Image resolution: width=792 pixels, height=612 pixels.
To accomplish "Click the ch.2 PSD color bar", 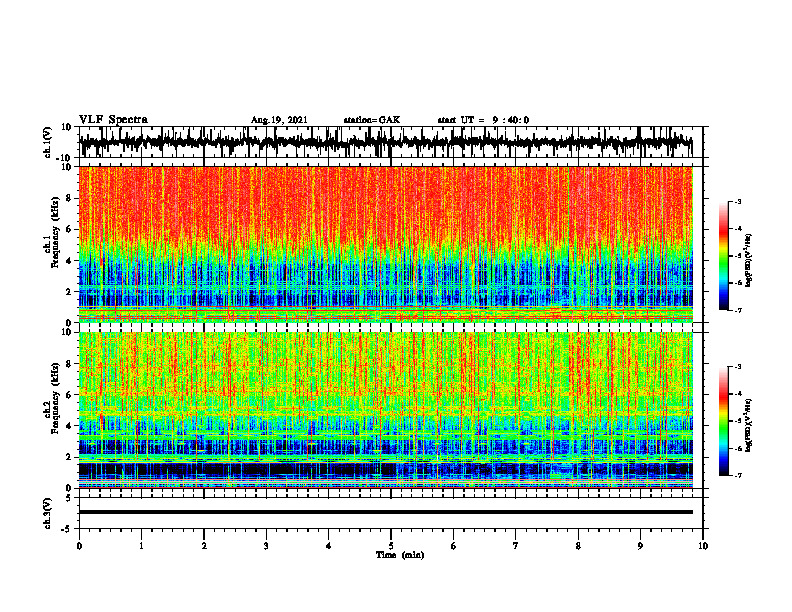I will pos(724,421).
